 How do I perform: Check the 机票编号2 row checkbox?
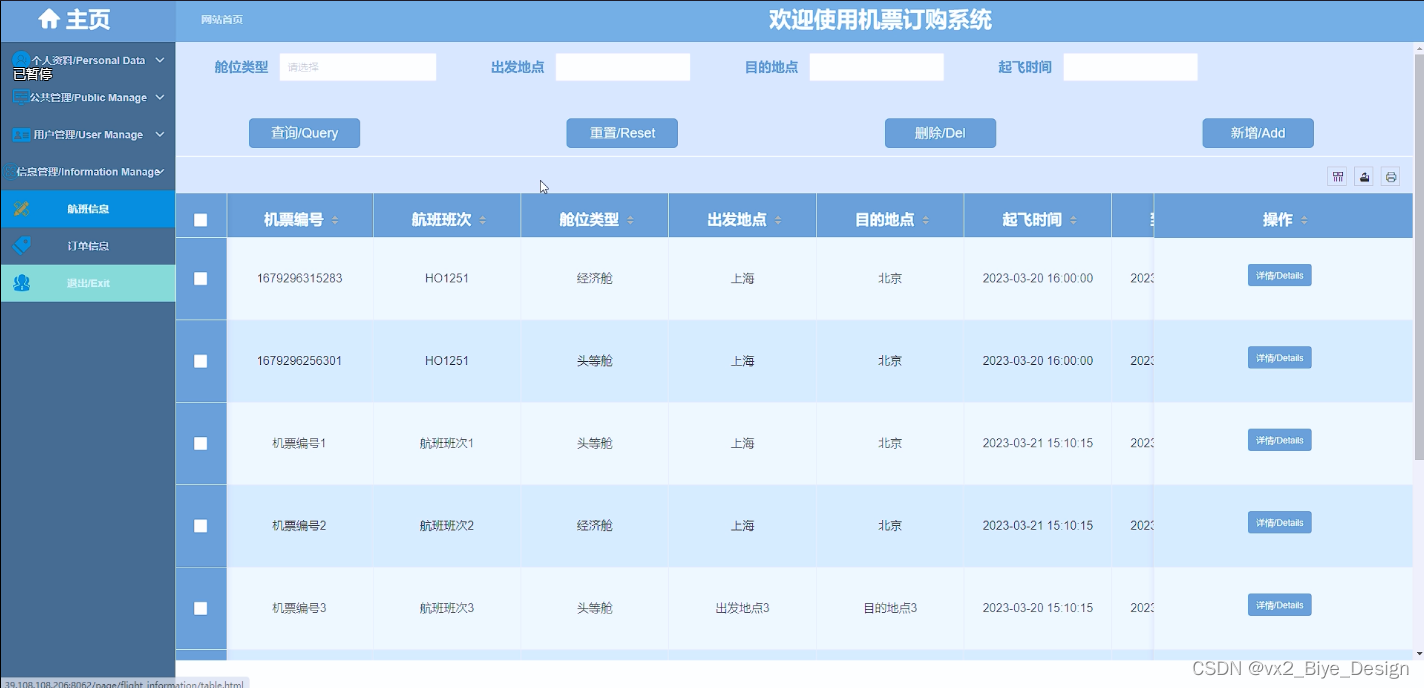pos(201,526)
